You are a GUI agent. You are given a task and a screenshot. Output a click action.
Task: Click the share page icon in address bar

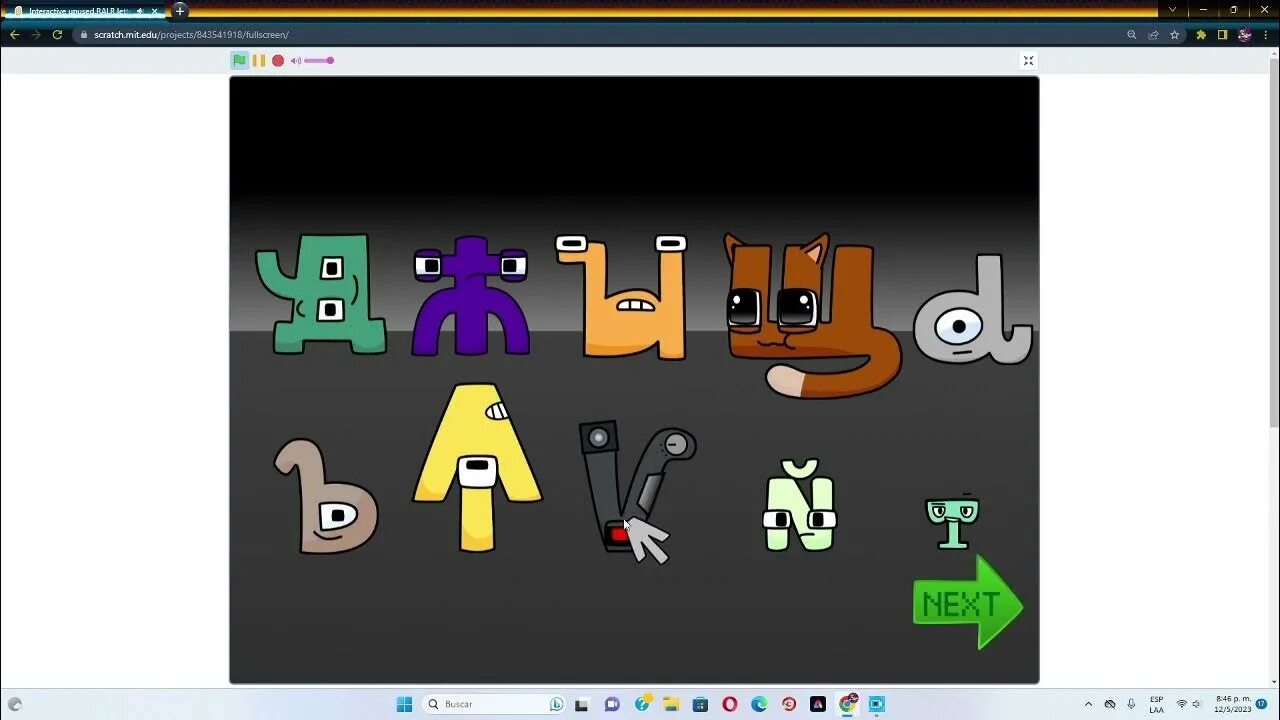[x=1153, y=35]
